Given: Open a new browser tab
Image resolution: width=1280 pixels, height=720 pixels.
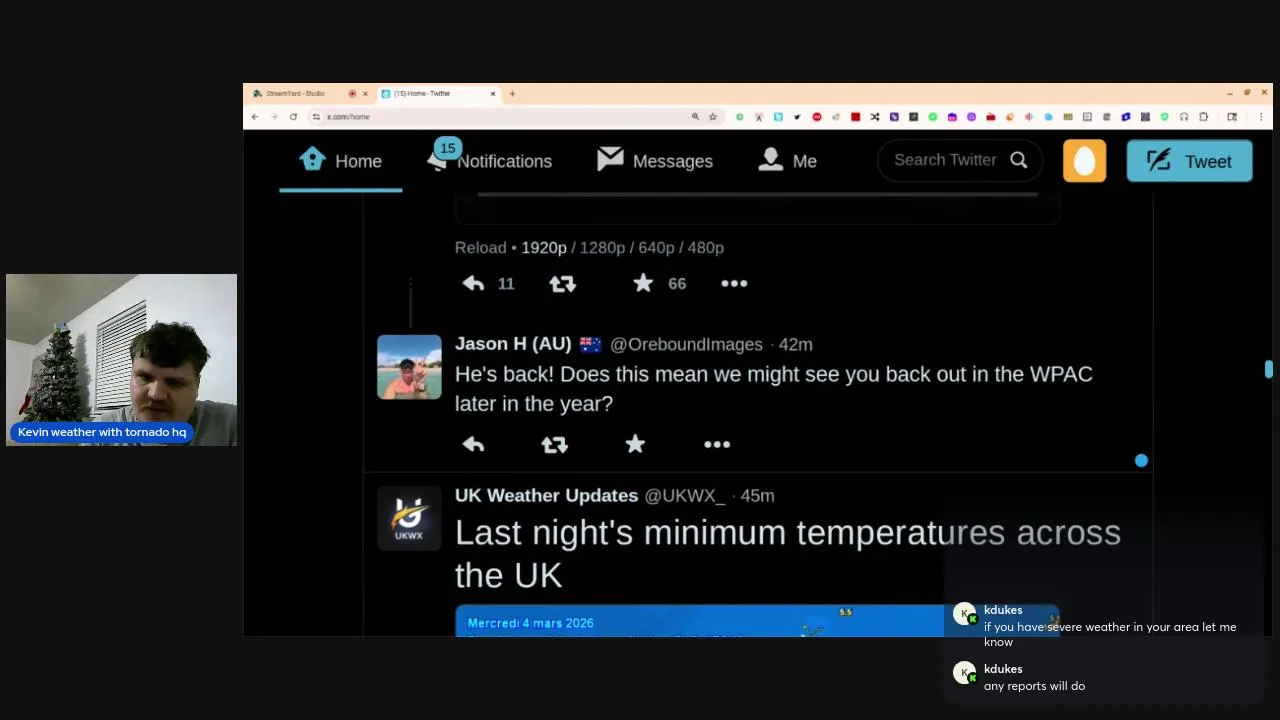Looking at the screenshot, I should pyautogui.click(x=512, y=93).
